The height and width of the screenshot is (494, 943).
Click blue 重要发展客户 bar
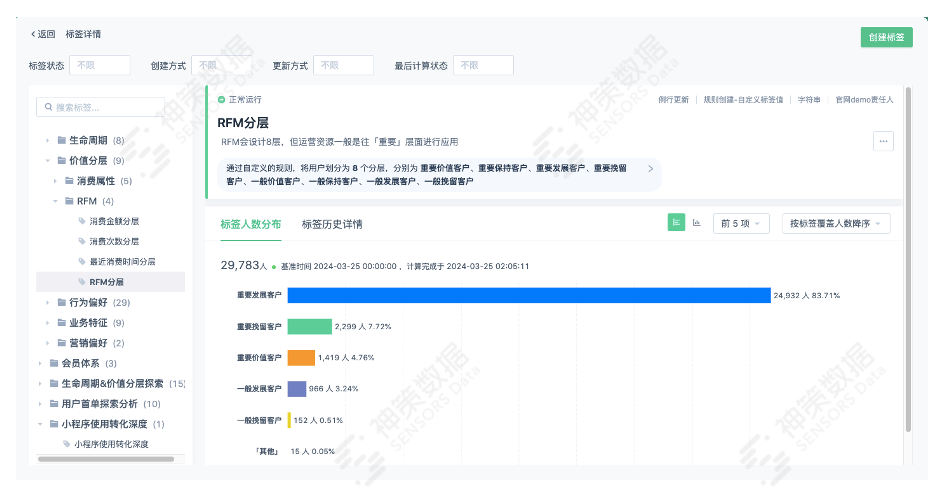529,295
